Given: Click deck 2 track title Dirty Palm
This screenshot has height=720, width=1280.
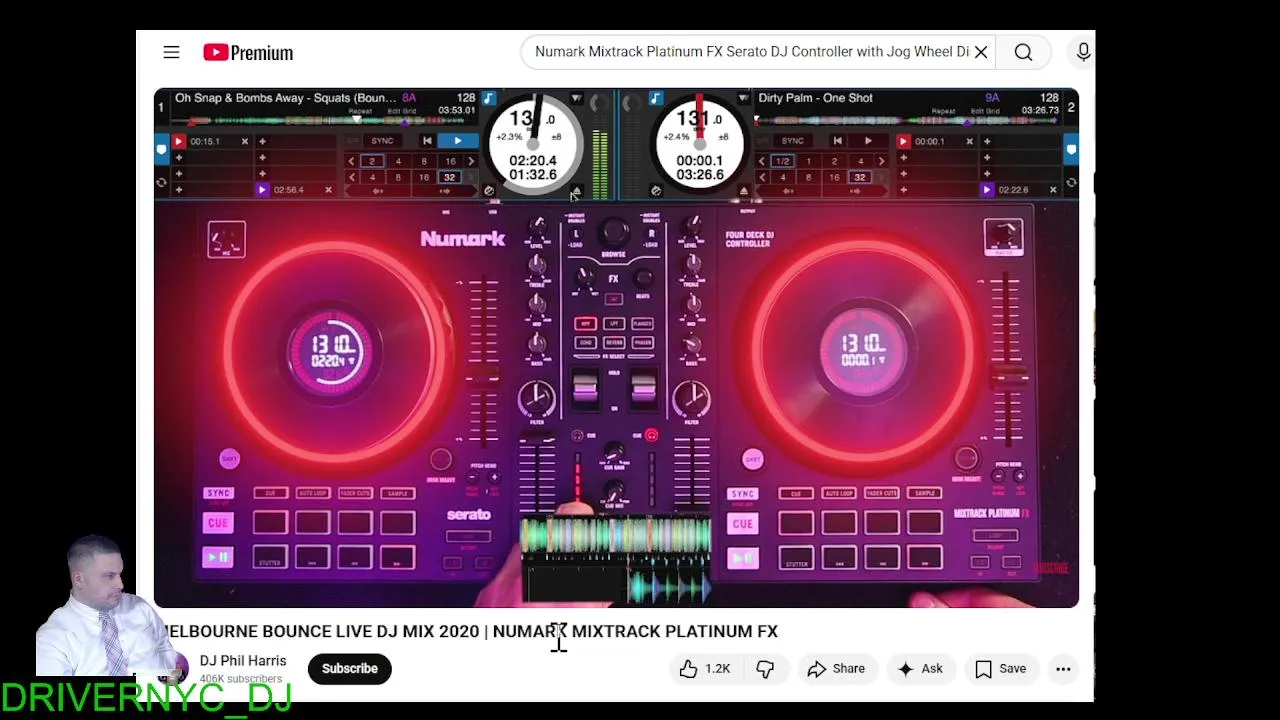Looking at the screenshot, I should click(x=816, y=98).
